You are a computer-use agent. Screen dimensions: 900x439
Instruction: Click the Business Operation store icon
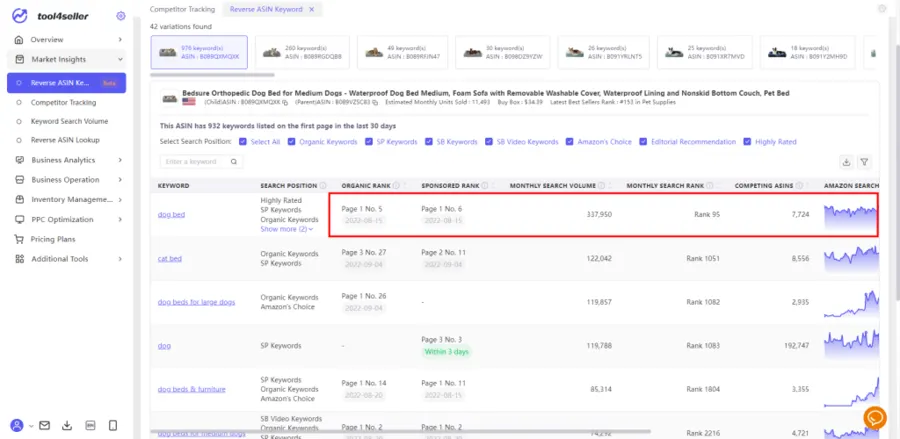pyautogui.click(x=20, y=180)
